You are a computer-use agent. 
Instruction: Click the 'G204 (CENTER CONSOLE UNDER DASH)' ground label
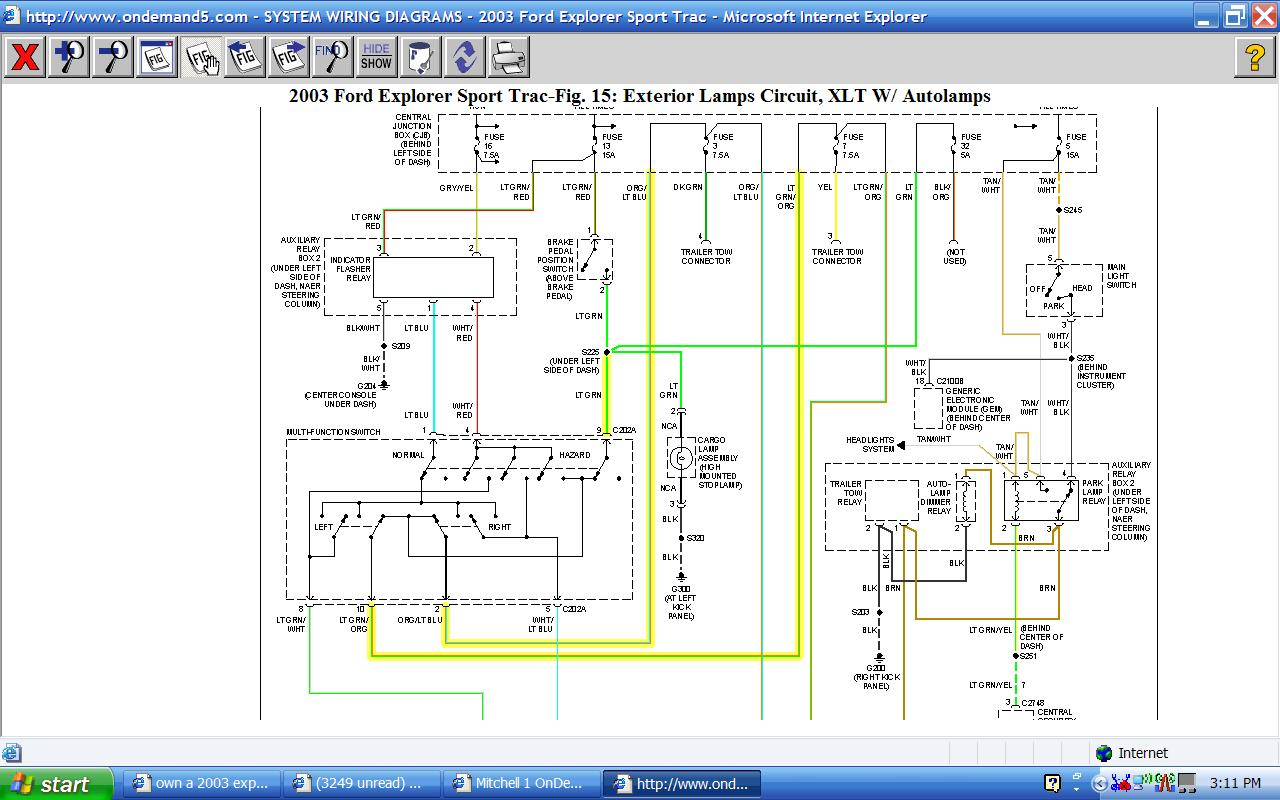pyautogui.click(x=340, y=394)
